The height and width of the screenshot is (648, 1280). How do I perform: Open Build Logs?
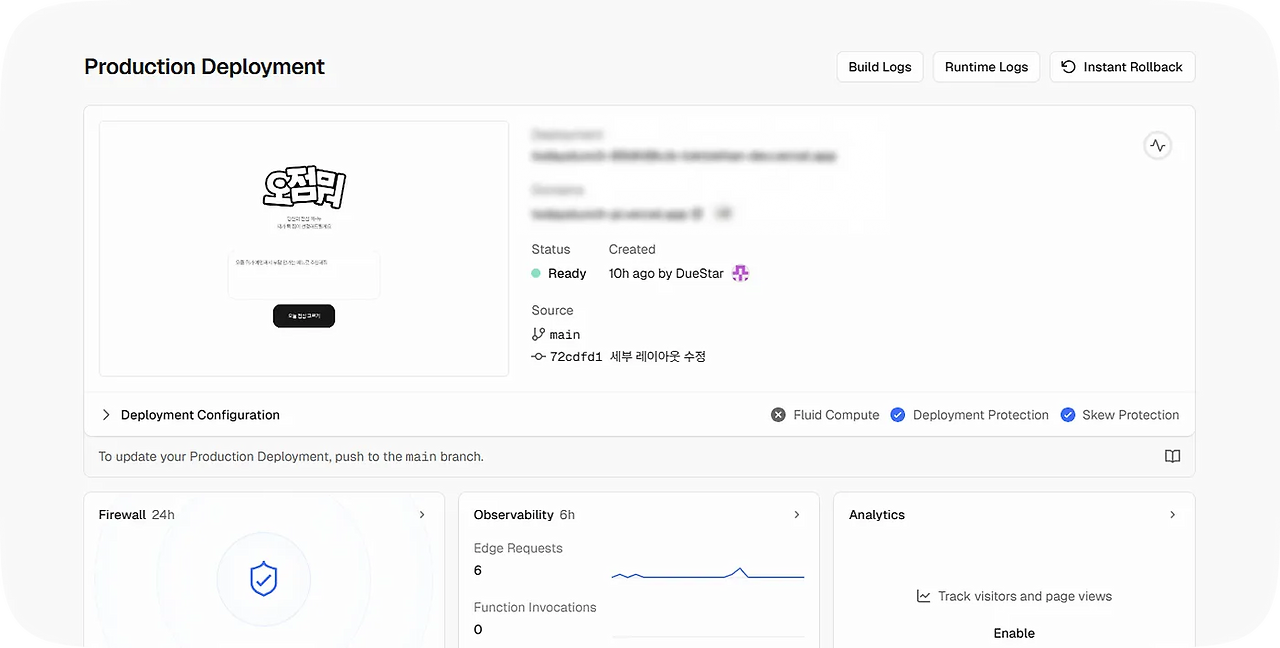[880, 67]
